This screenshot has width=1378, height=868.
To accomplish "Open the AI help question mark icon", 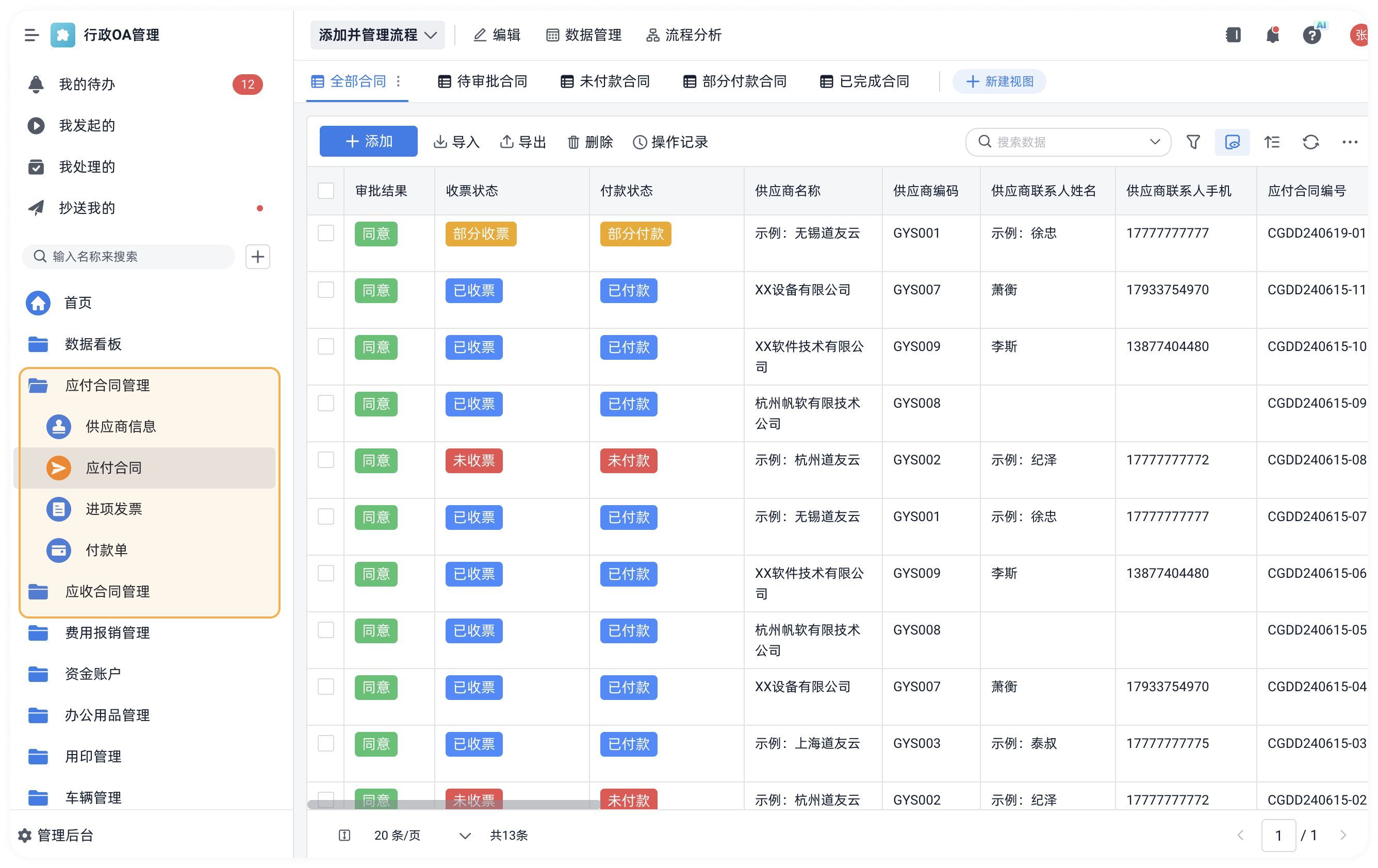I will [1311, 35].
